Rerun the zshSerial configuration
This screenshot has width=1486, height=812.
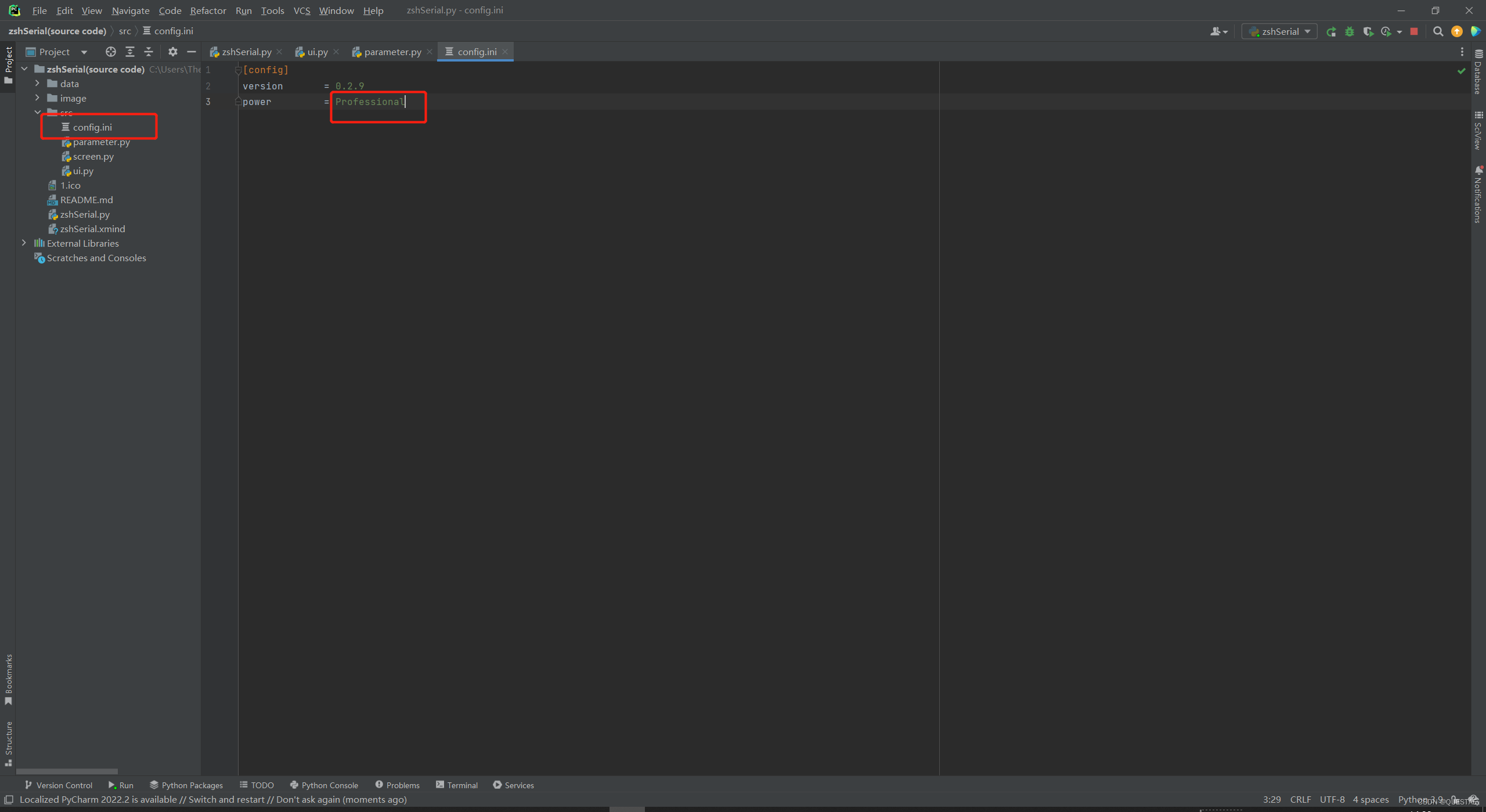[x=1332, y=32]
